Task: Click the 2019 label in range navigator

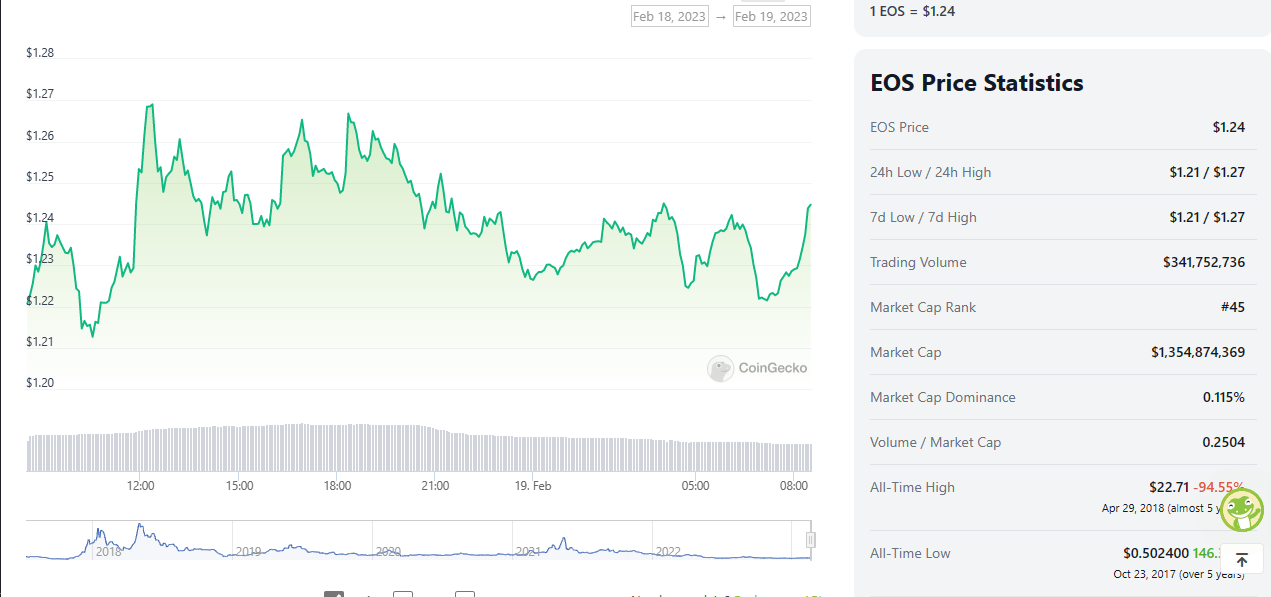Action: coord(247,551)
